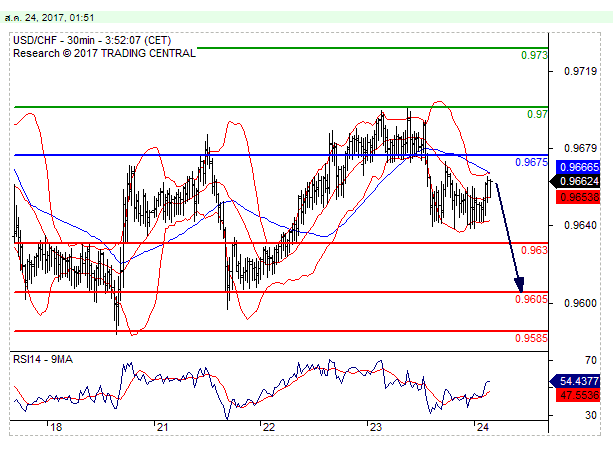
Task: Click the 'Research © 2017 TRADING CENTRAL' credit
Action: coord(104,54)
